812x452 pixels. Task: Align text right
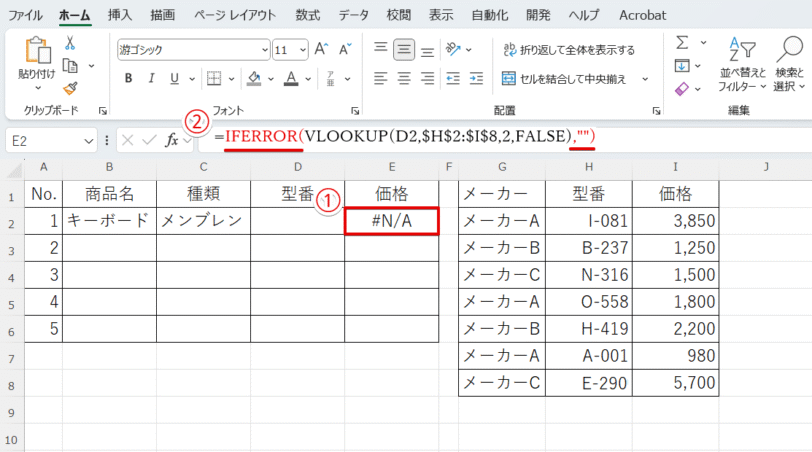427,79
